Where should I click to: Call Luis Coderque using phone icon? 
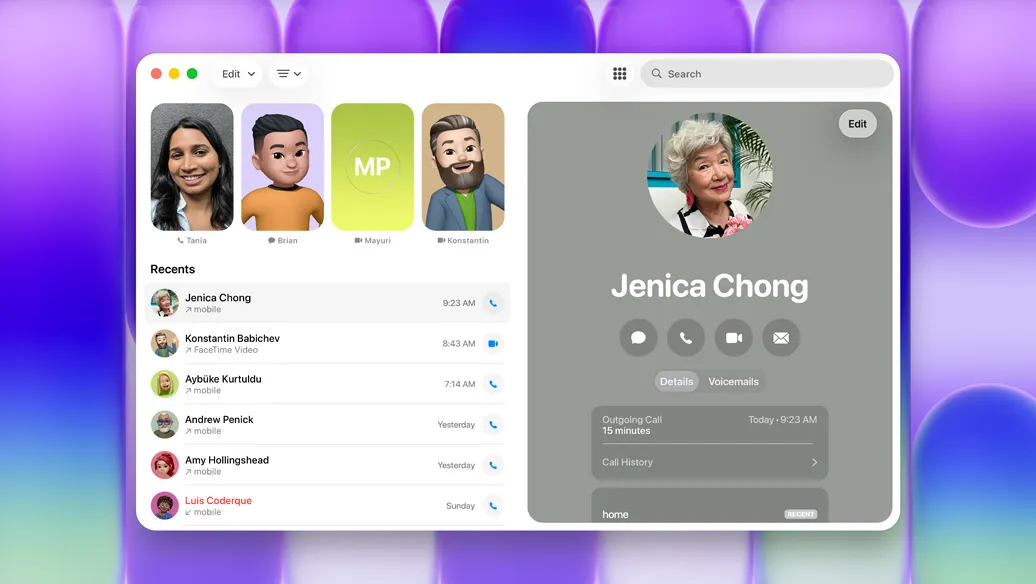[492, 506]
